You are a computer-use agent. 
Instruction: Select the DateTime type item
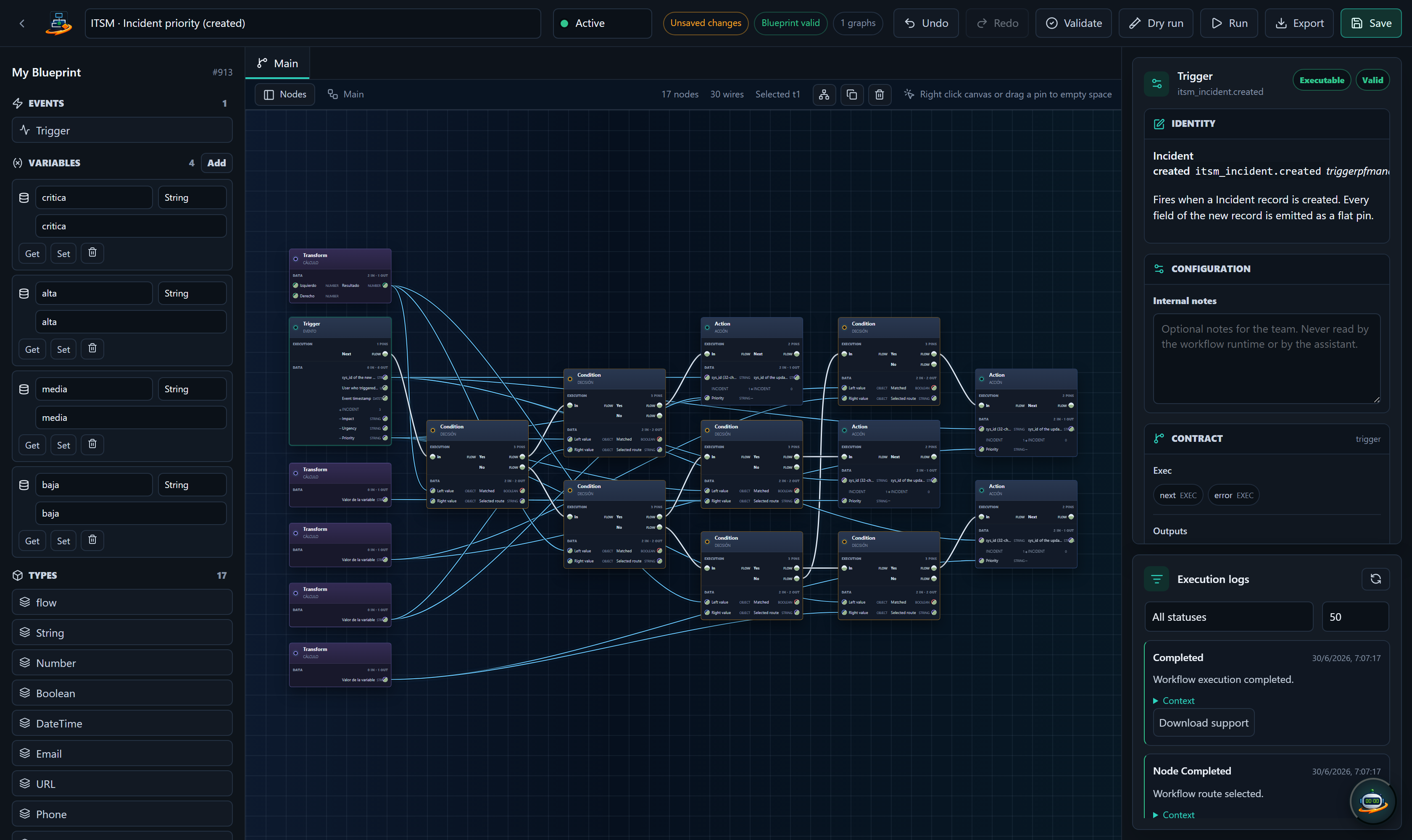(122, 723)
